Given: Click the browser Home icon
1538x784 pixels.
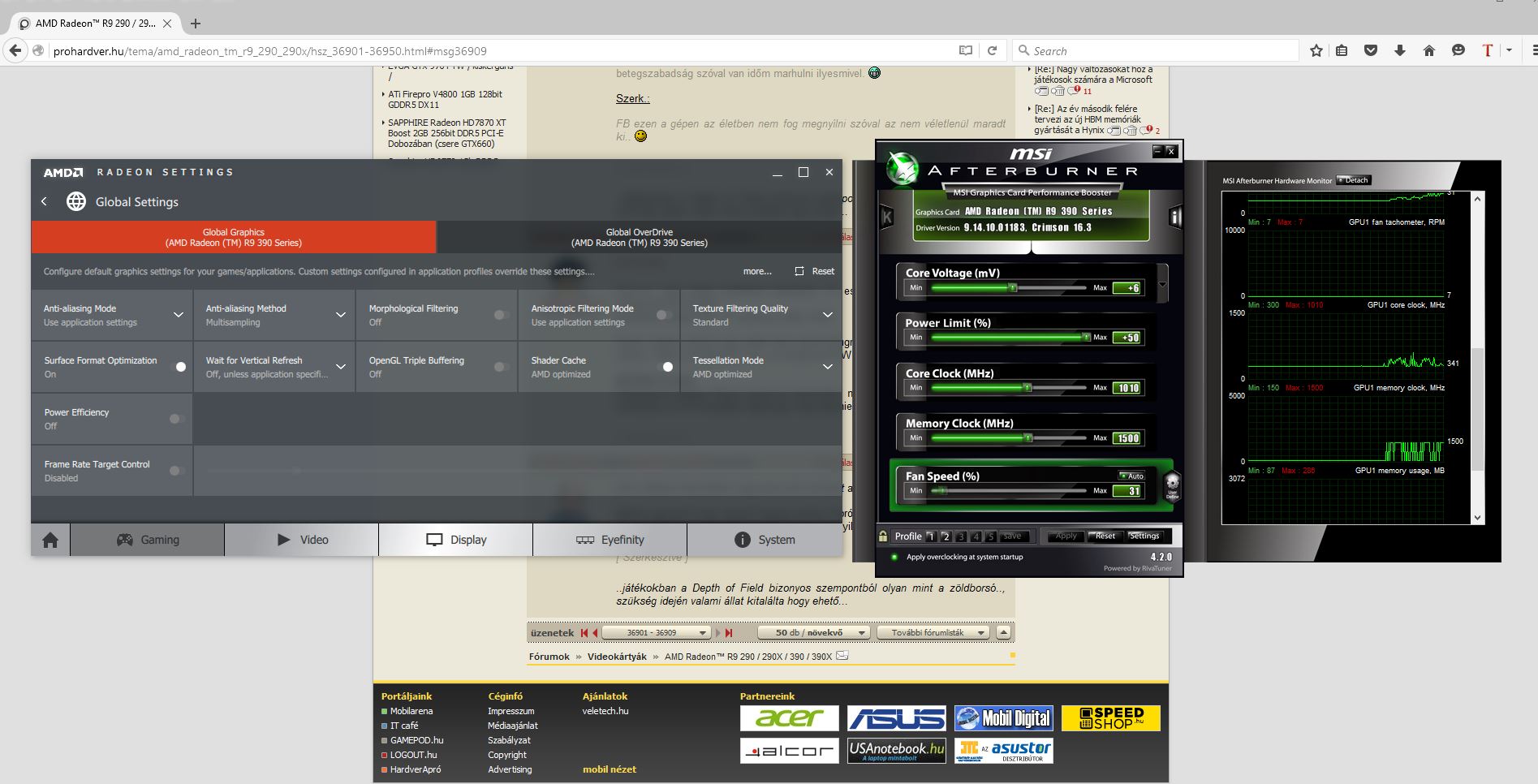Looking at the screenshot, I should [x=1429, y=50].
